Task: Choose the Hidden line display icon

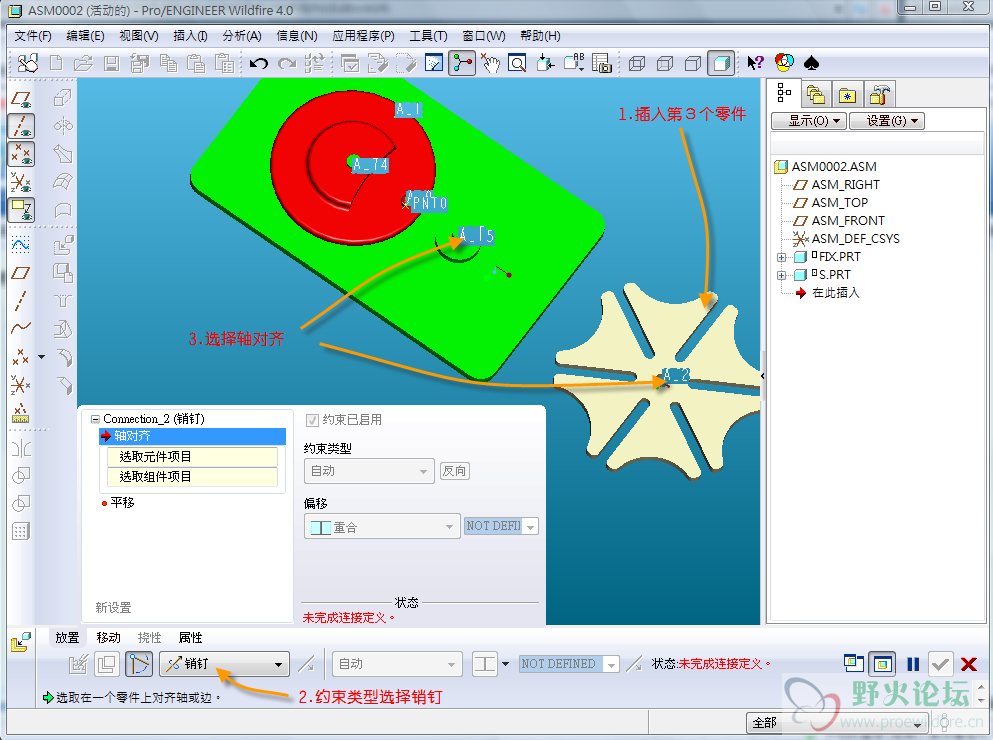Action: point(664,63)
